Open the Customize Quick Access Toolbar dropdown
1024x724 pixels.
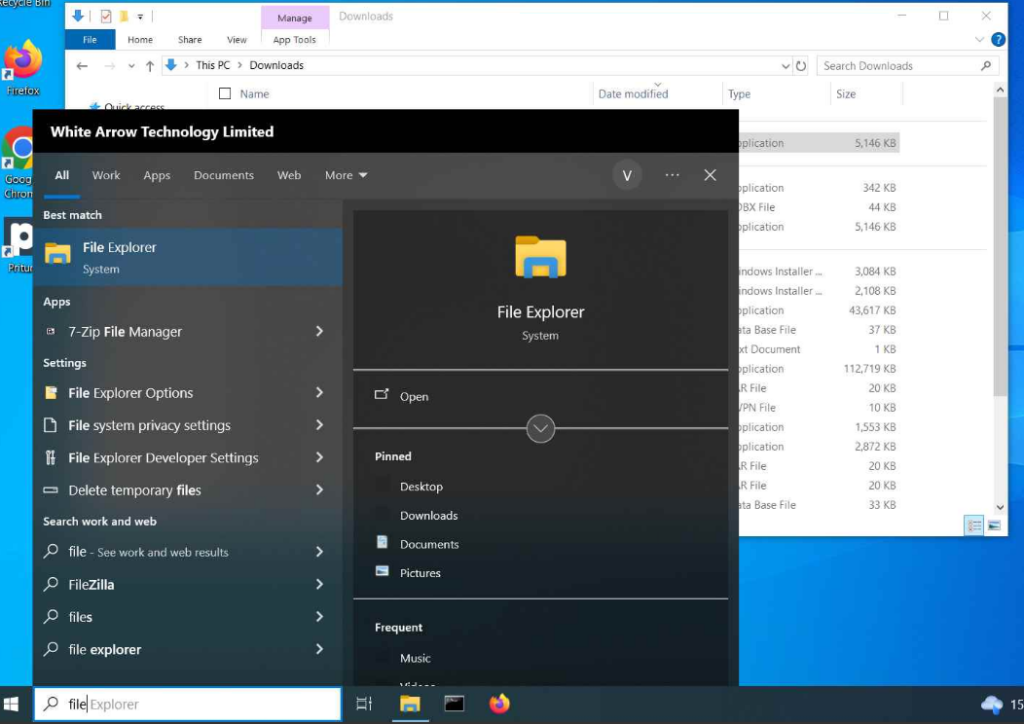point(140,17)
